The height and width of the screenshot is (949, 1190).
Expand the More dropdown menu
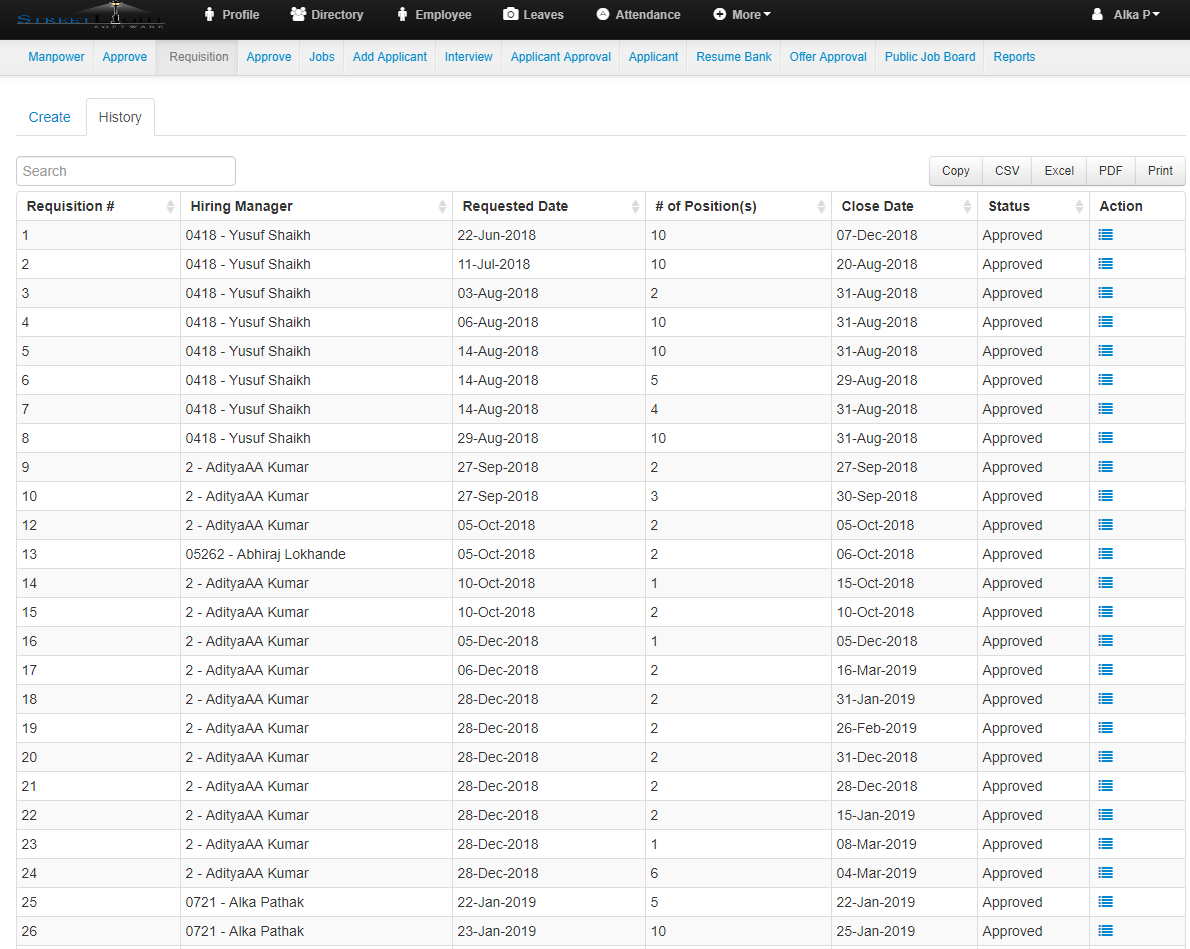click(x=742, y=15)
